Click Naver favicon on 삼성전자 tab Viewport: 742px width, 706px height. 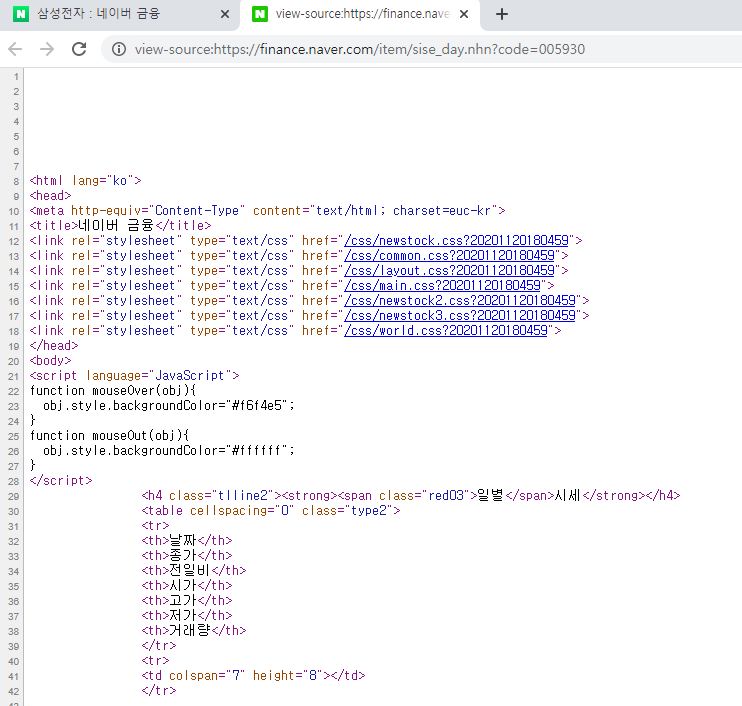(x=20, y=14)
